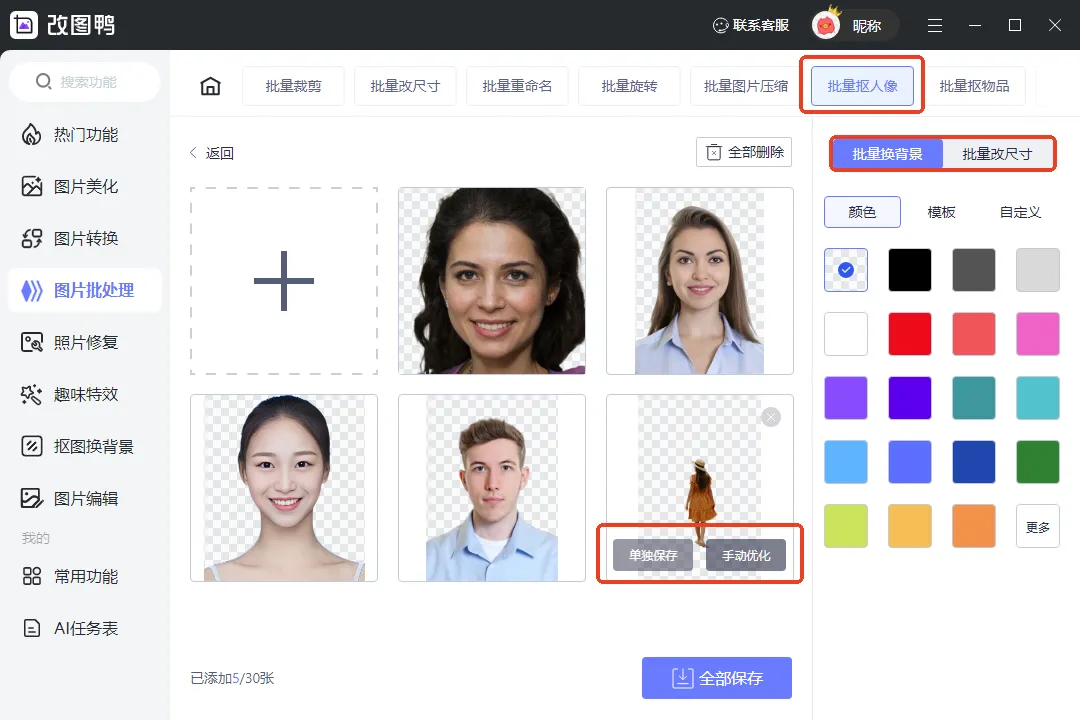Click the large plus to add images

[284, 280]
